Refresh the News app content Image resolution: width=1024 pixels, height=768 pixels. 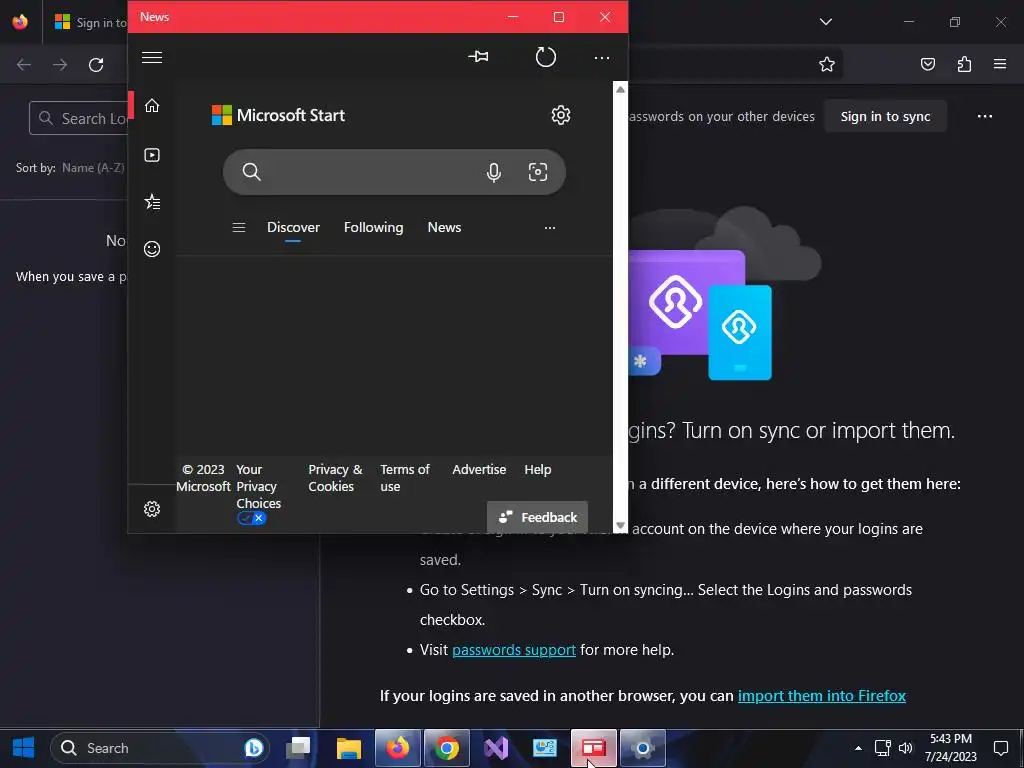(x=546, y=57)
